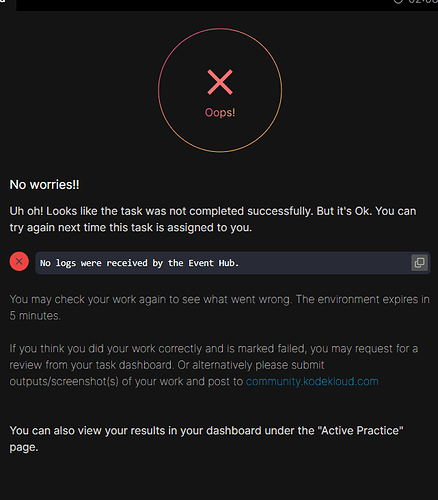Click the word 'page.' at the bottom

(24, 447)
